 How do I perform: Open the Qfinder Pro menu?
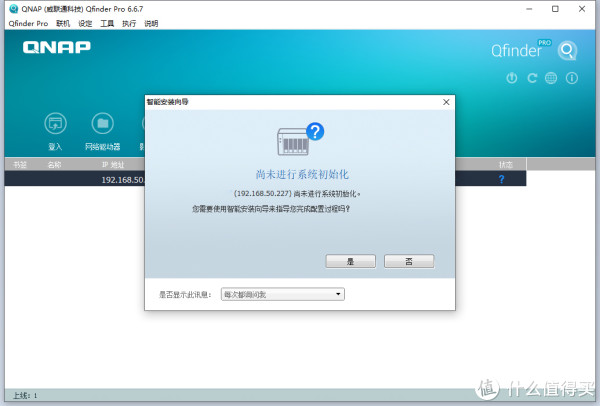click(x=28, y=23)
